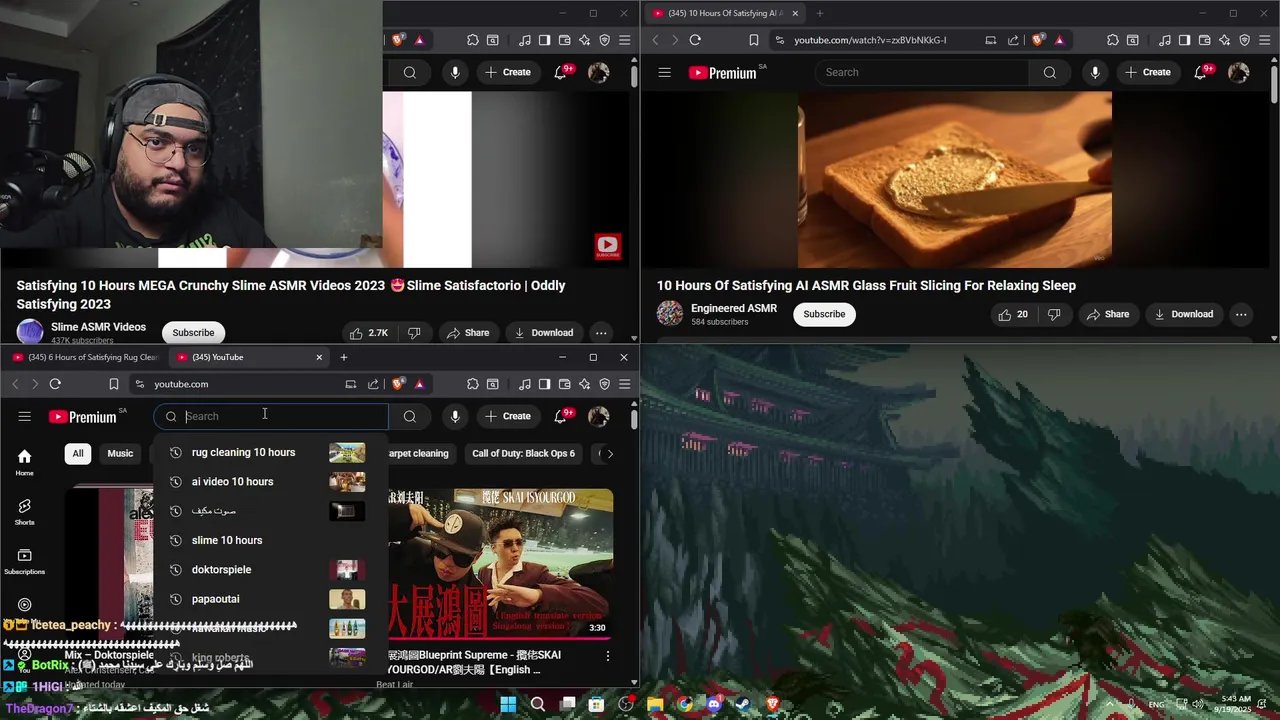Toggle Brave Shields in home window address bar
The image size is (1280, 720).
tap(399, 384)
